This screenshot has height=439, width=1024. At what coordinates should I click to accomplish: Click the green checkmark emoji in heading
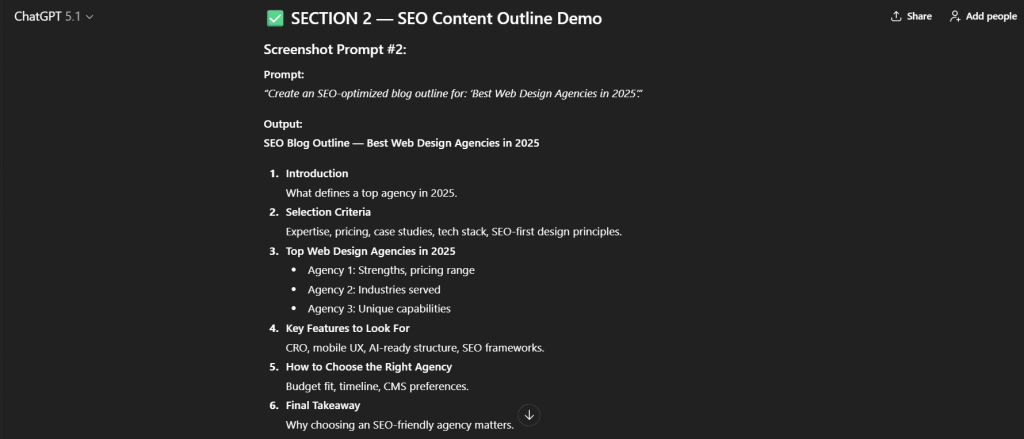pyautogui.click(x=274, y=18)
